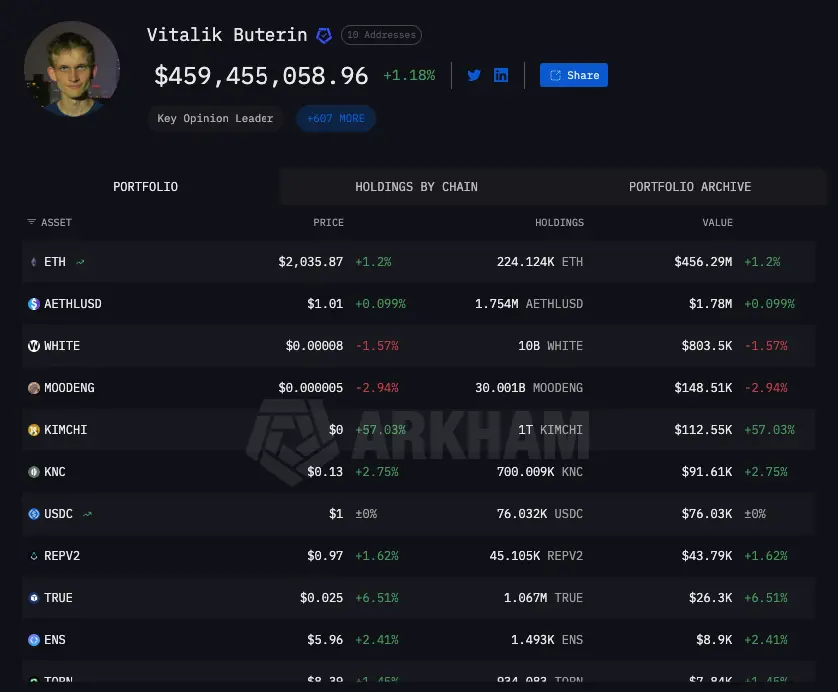The width and height of the screenshot is (838, 692).
Task: Open the LinkedIn icon
Action: 501,74
